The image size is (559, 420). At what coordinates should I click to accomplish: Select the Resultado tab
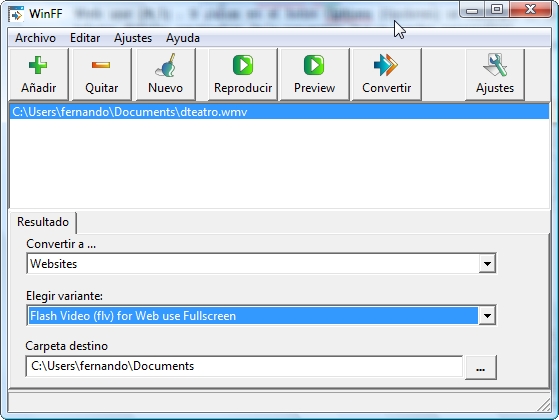tap(43, 222)
